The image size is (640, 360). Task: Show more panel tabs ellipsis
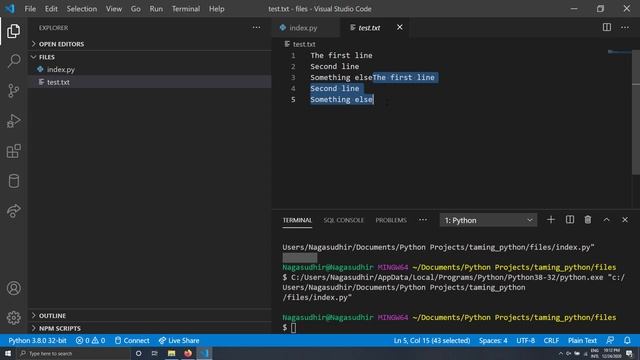click(423, 220)
